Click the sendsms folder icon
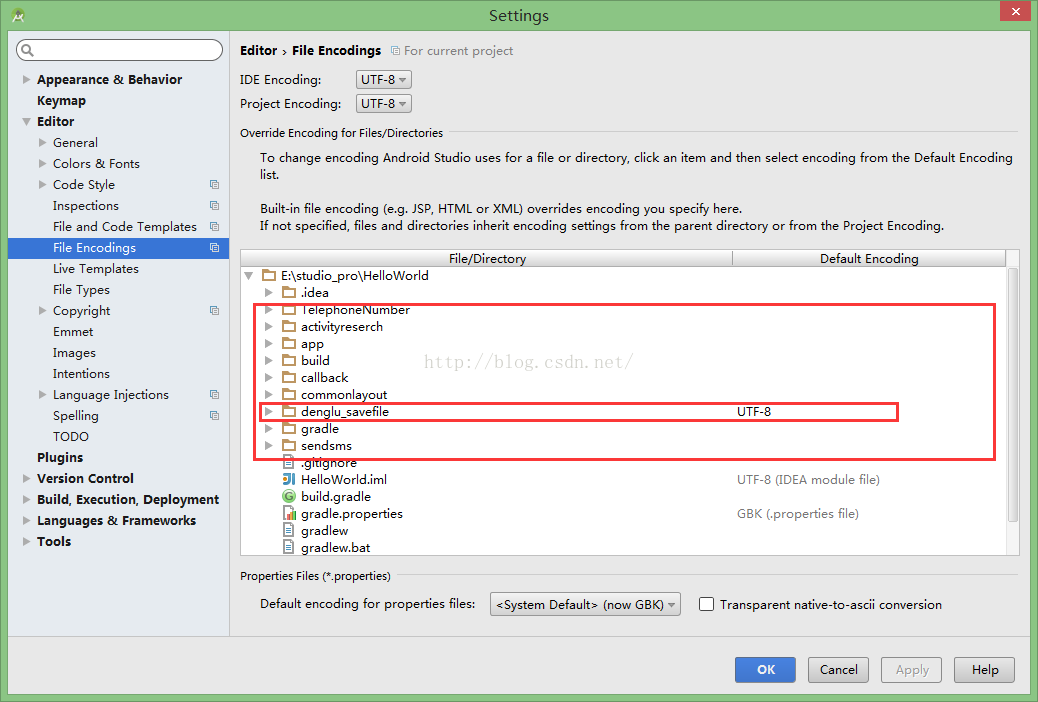1038x702 pixels. click(289, 446)
